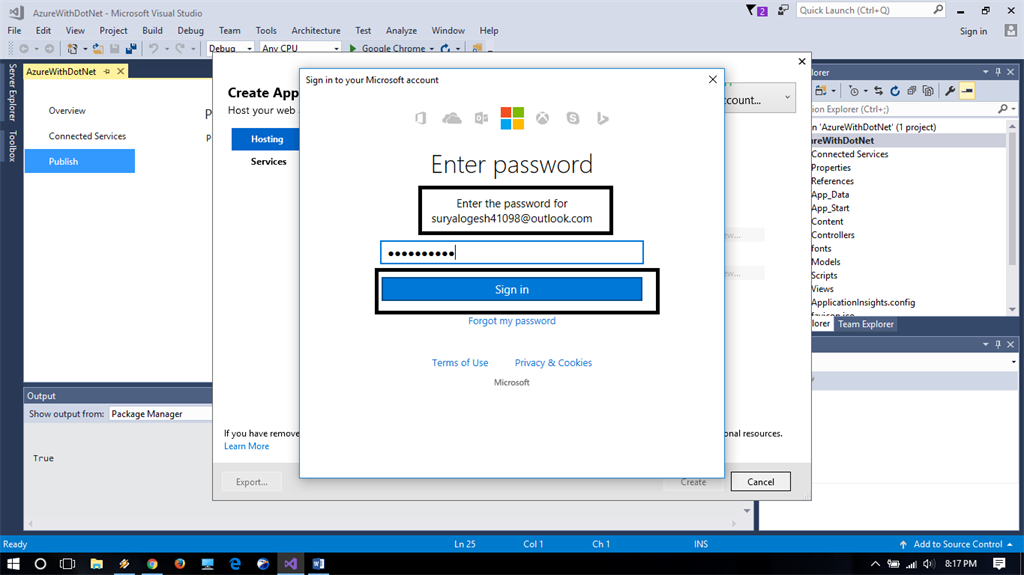1024x575 pixels.
Task: Open File Explorer from taskbar
Action: coord(97,563)
